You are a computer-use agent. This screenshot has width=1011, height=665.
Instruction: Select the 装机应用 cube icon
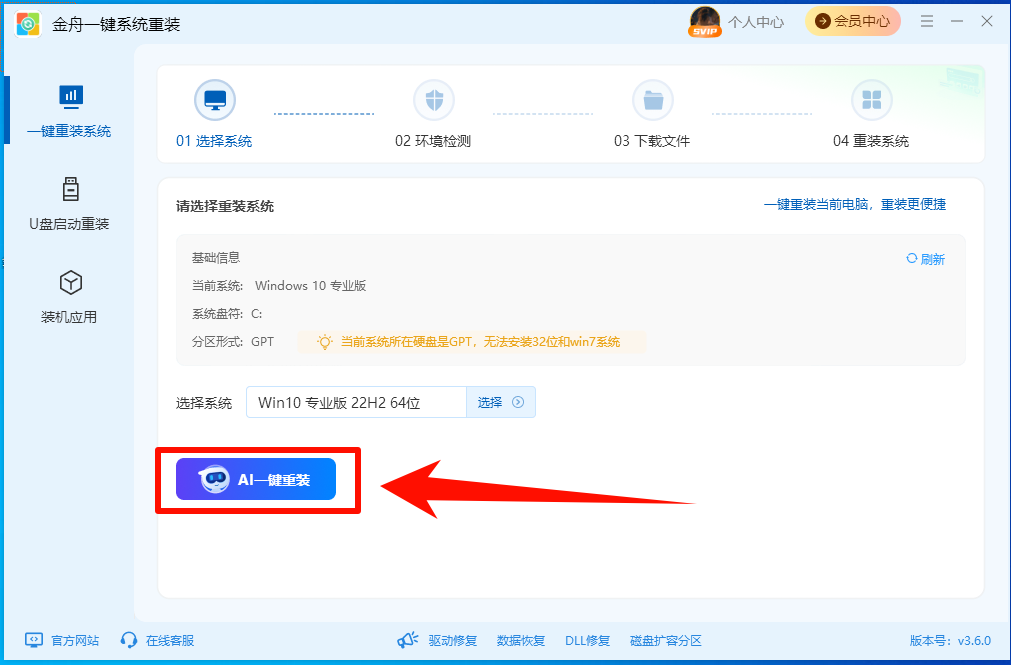click(71, 283)
